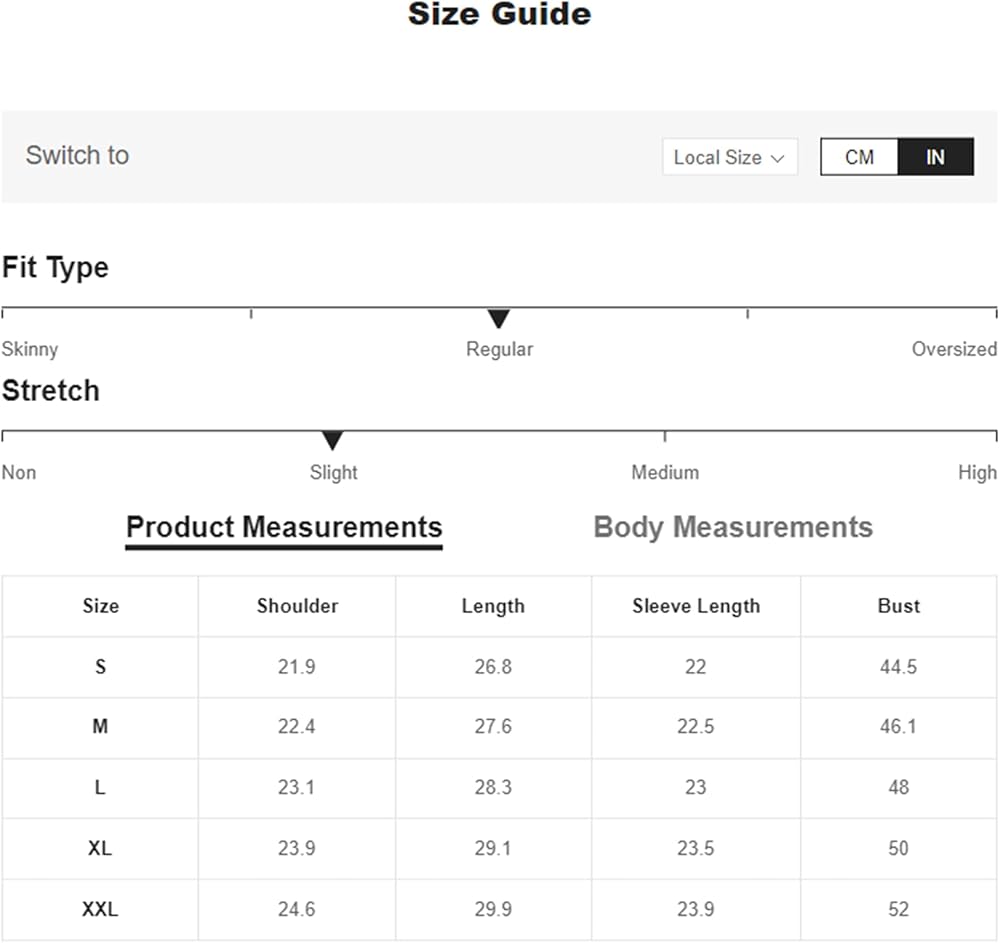Click the Fit Type marker triangle
This screenshot has height=943, width=1000.
click(x=499, y=319)
